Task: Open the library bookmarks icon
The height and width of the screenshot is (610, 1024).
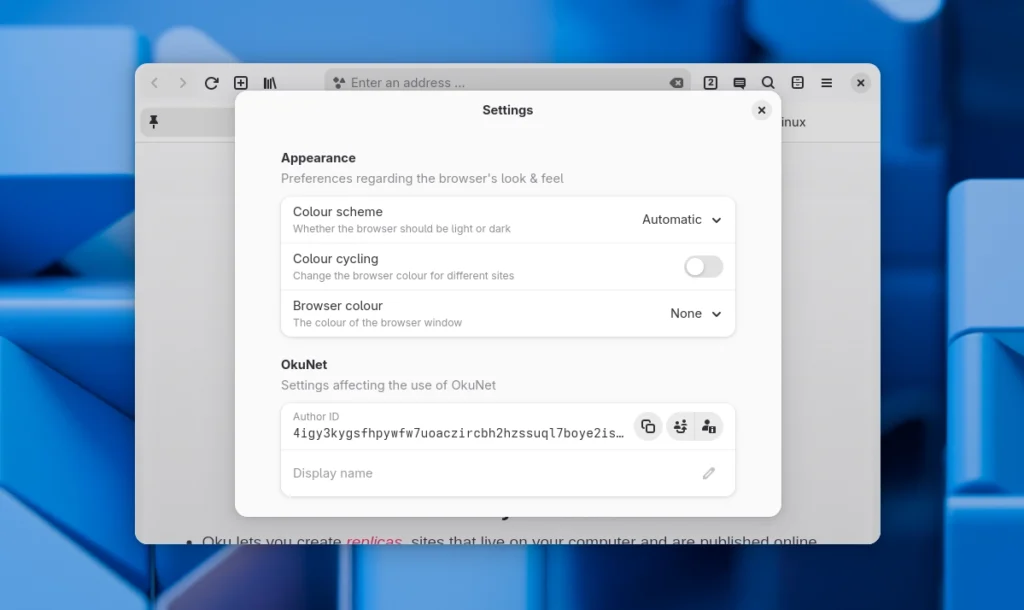Action: [x=270, y=83]
